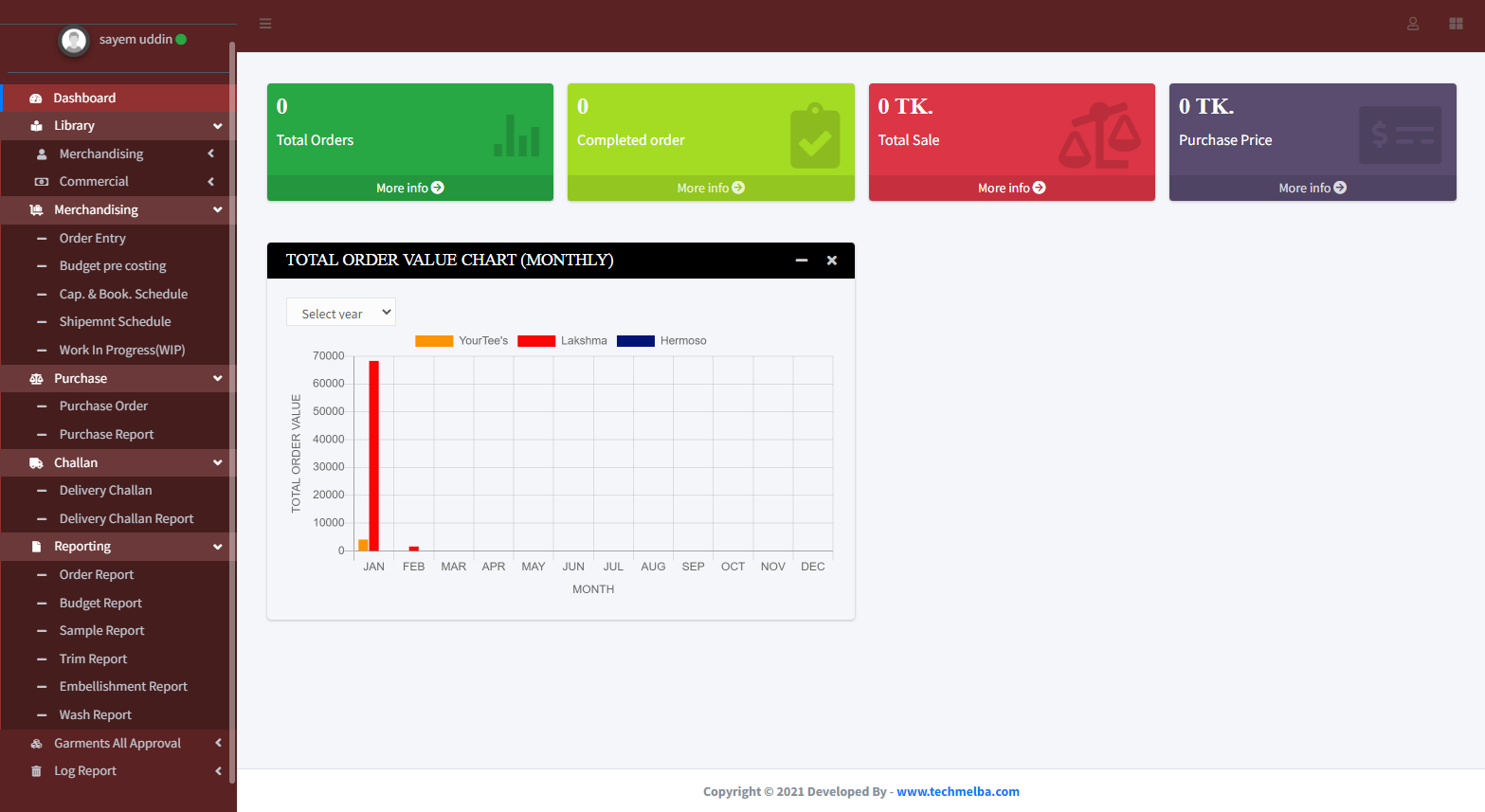Open the user profile icon in header
Viewport: 1485px width, 812px height.
pyautogui.click(x=1412, y=24)
